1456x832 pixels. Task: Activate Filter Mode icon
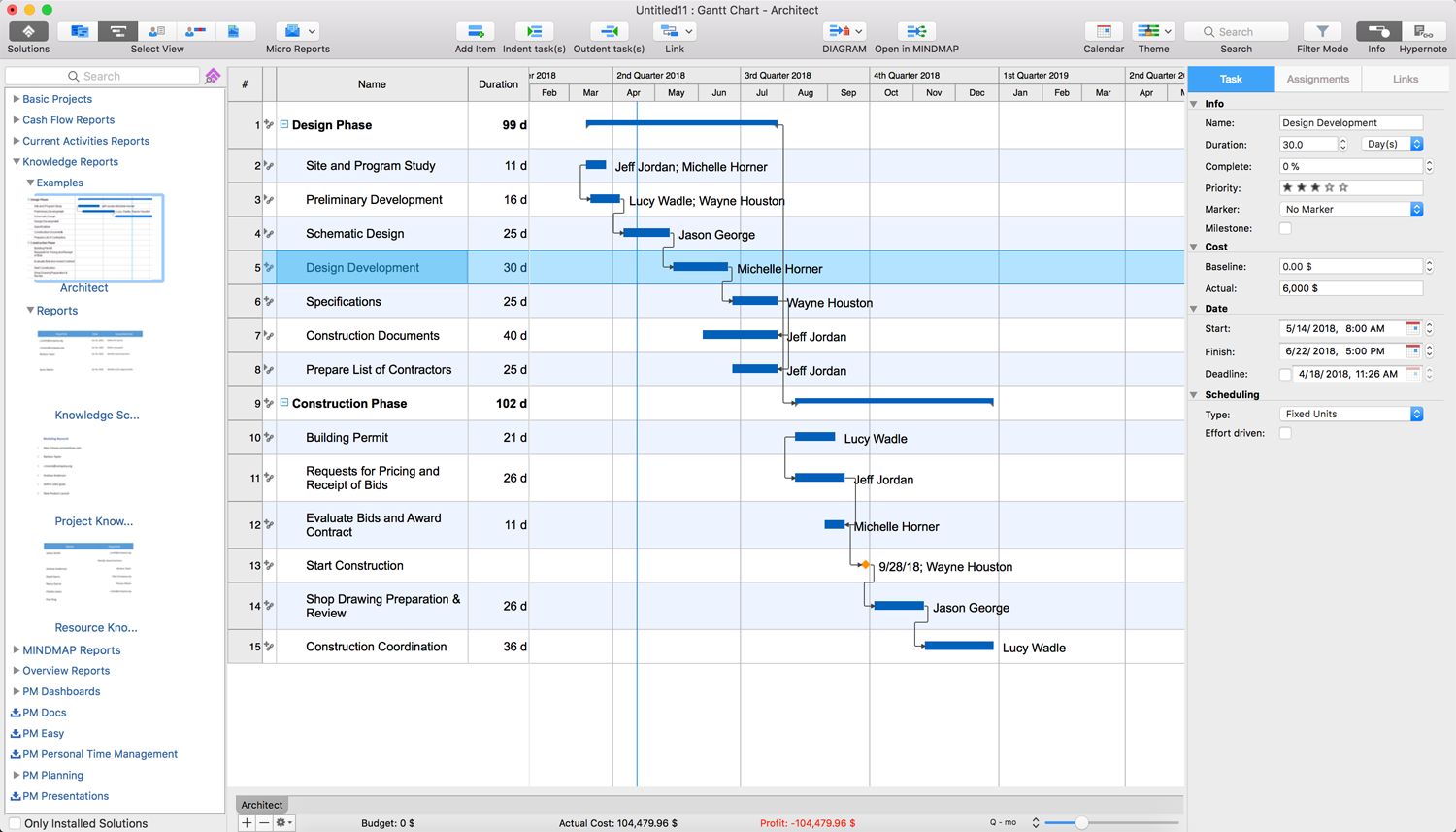click(x=1322, y=32)
